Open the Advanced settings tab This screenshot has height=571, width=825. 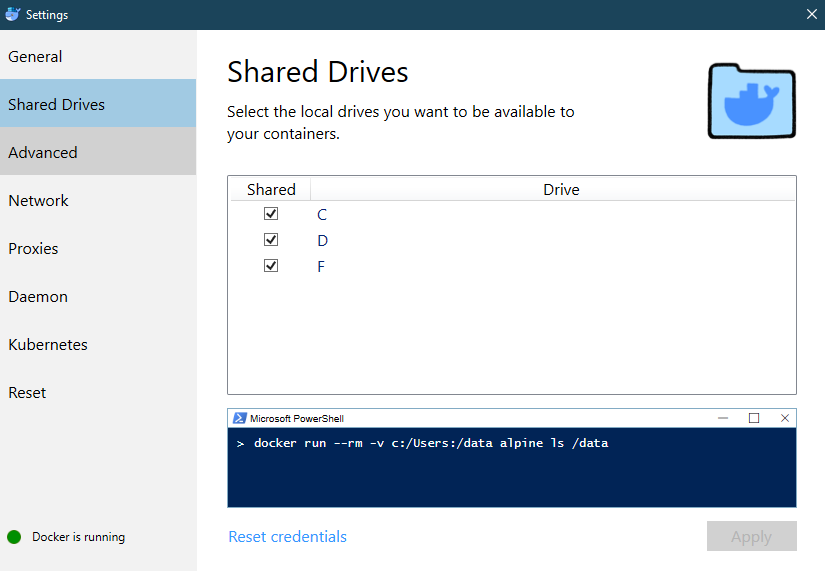98,152
